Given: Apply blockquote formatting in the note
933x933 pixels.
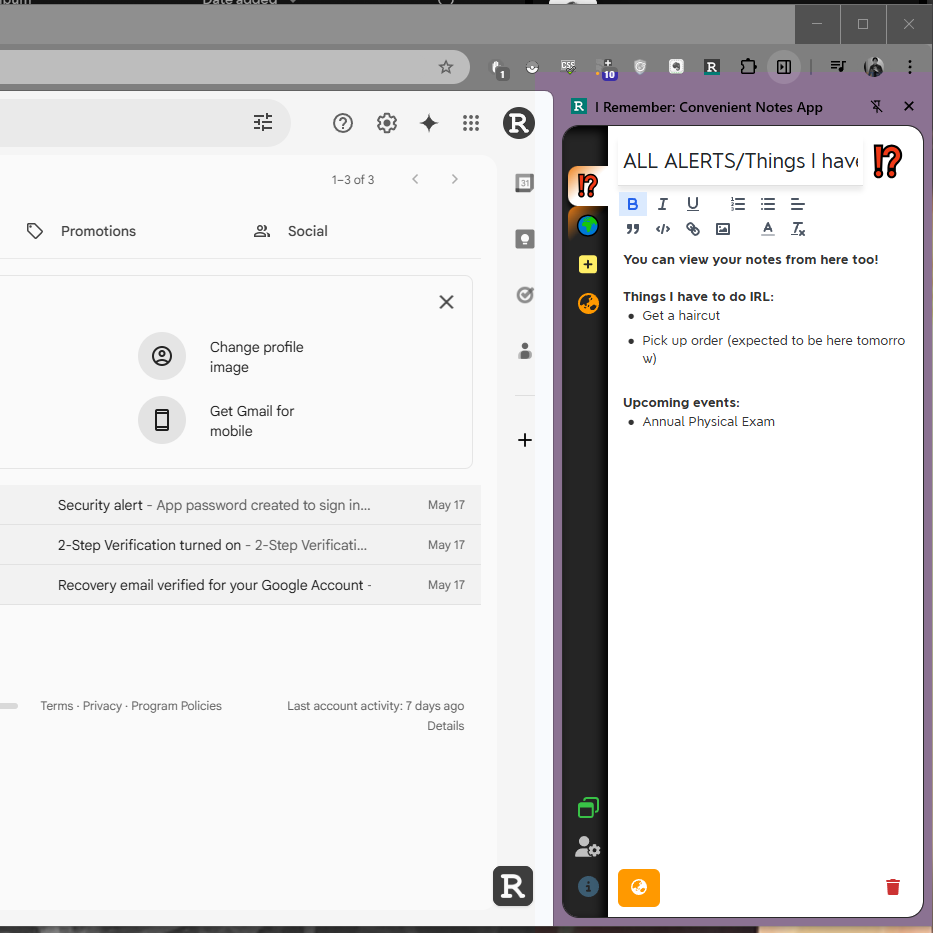Looking at the screenshot, I should pos(633,229).
